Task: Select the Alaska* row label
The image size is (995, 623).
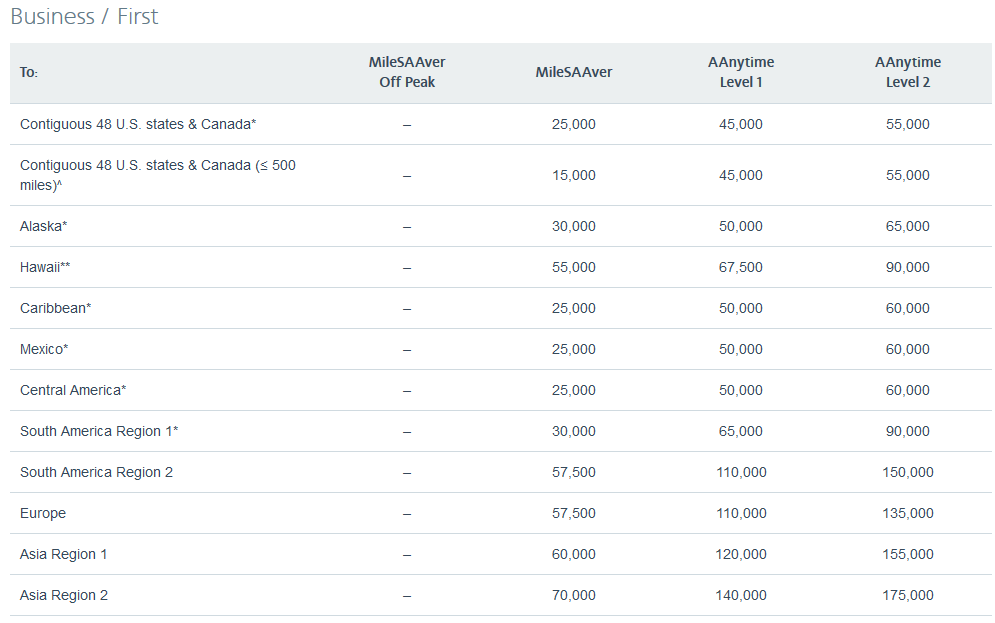Action: (x=43, y=226)
